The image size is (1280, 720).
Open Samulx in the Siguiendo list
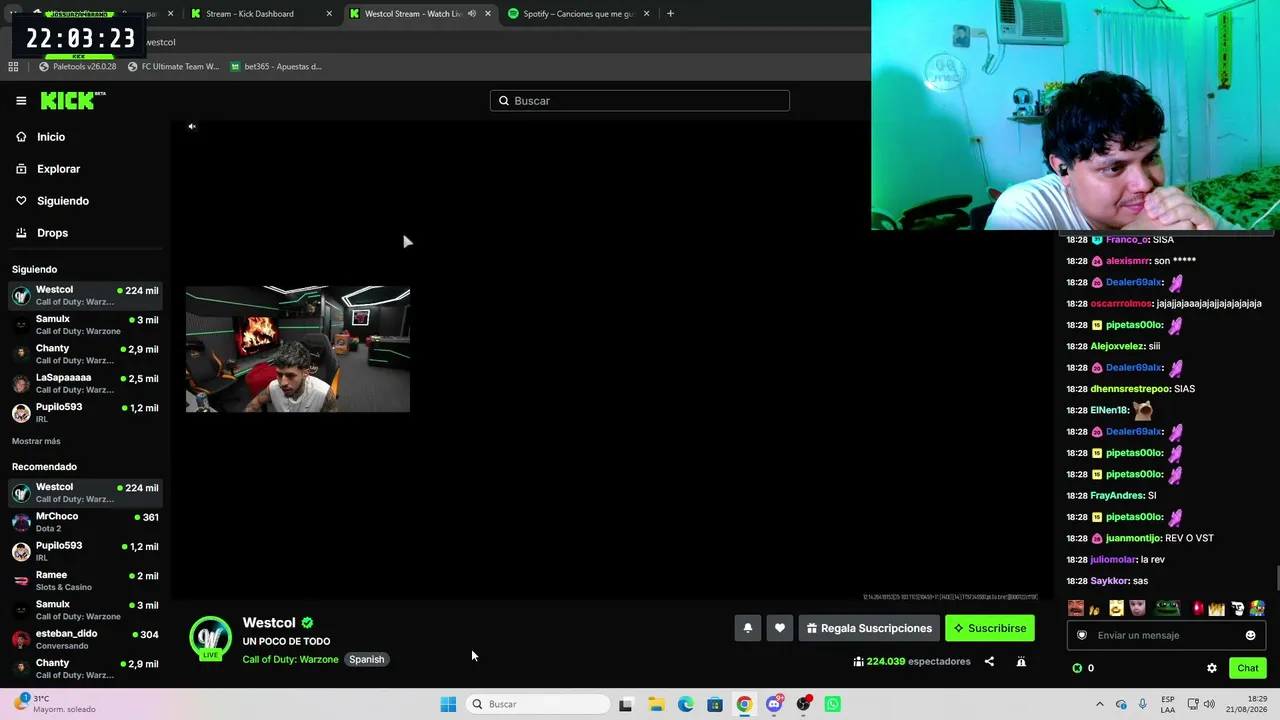pos(85,325)
